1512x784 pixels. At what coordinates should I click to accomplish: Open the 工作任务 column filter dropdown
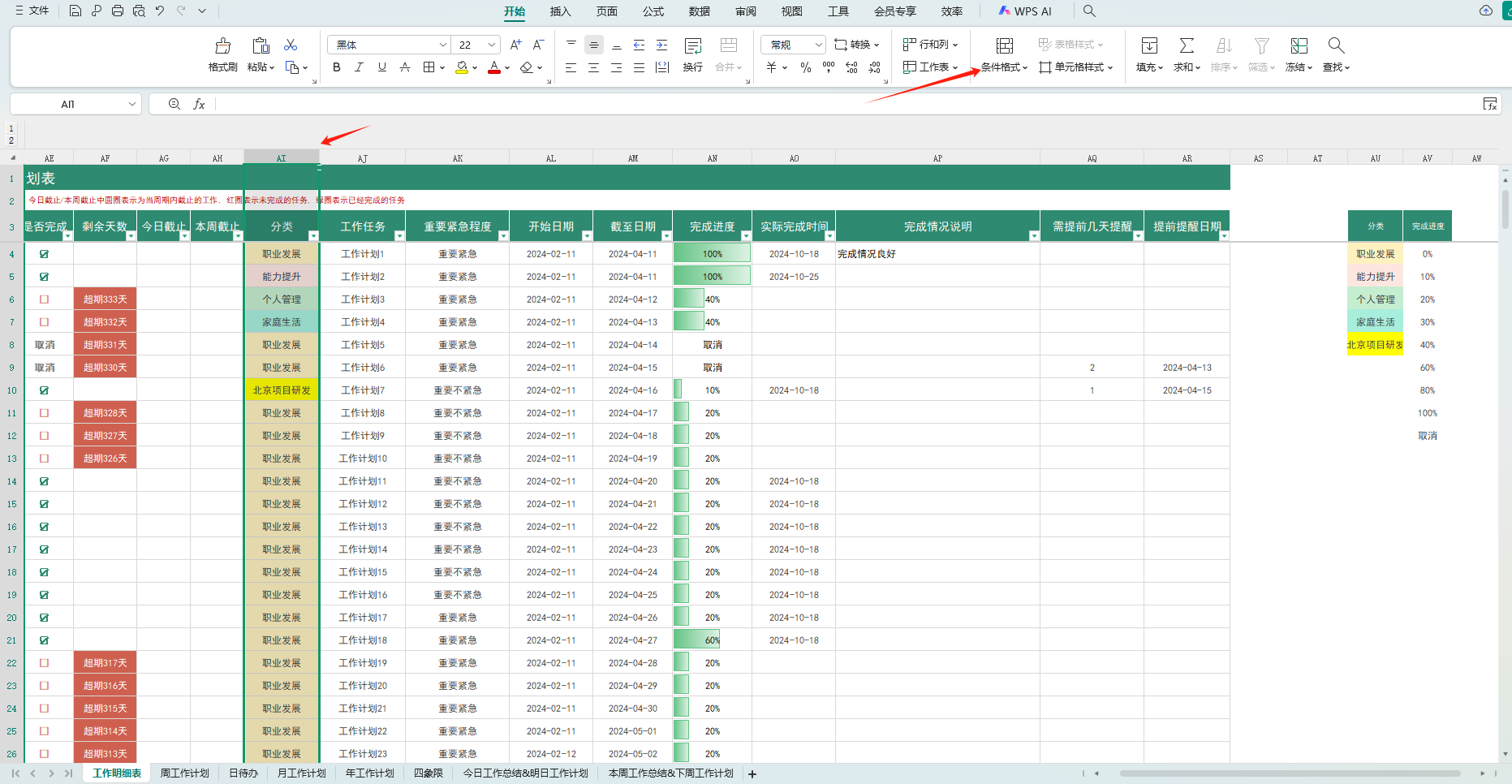pos(399,236)
